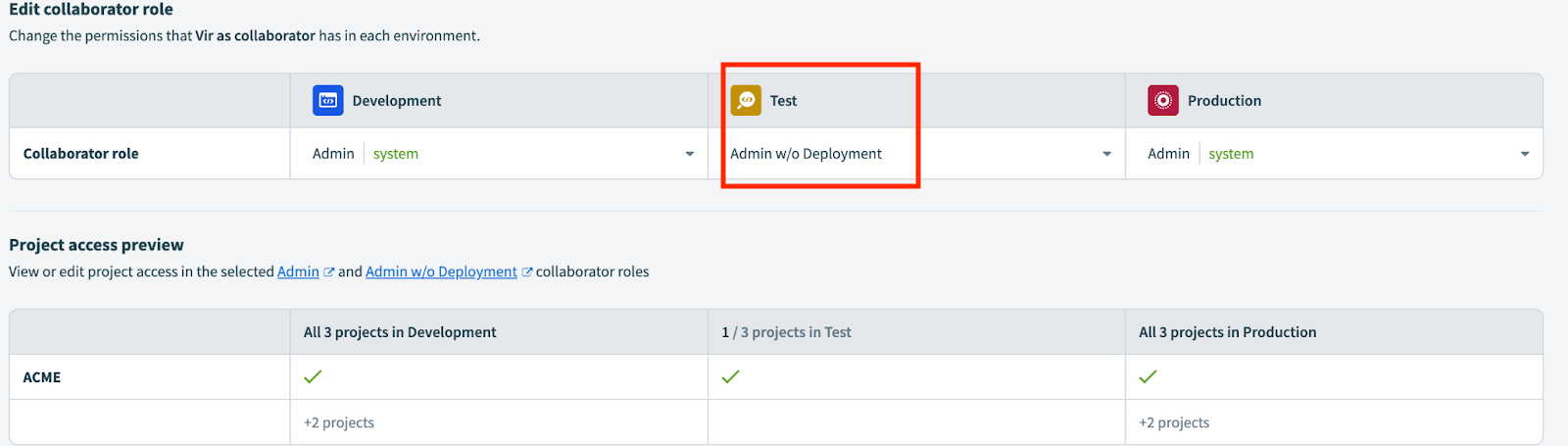This screenshot has width=1568, height=446.
Task: Click the system badge in Production role
Action: (x=1231, y=154)
